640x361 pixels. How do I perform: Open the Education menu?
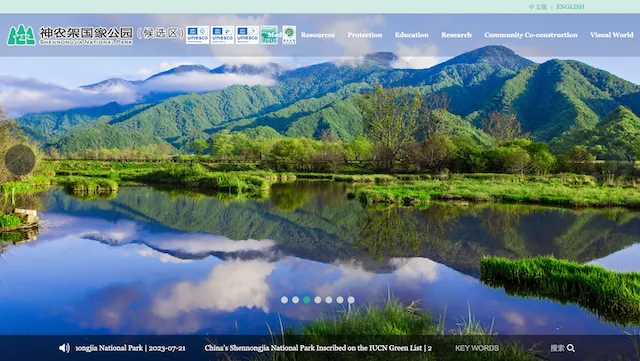(411, 35)
